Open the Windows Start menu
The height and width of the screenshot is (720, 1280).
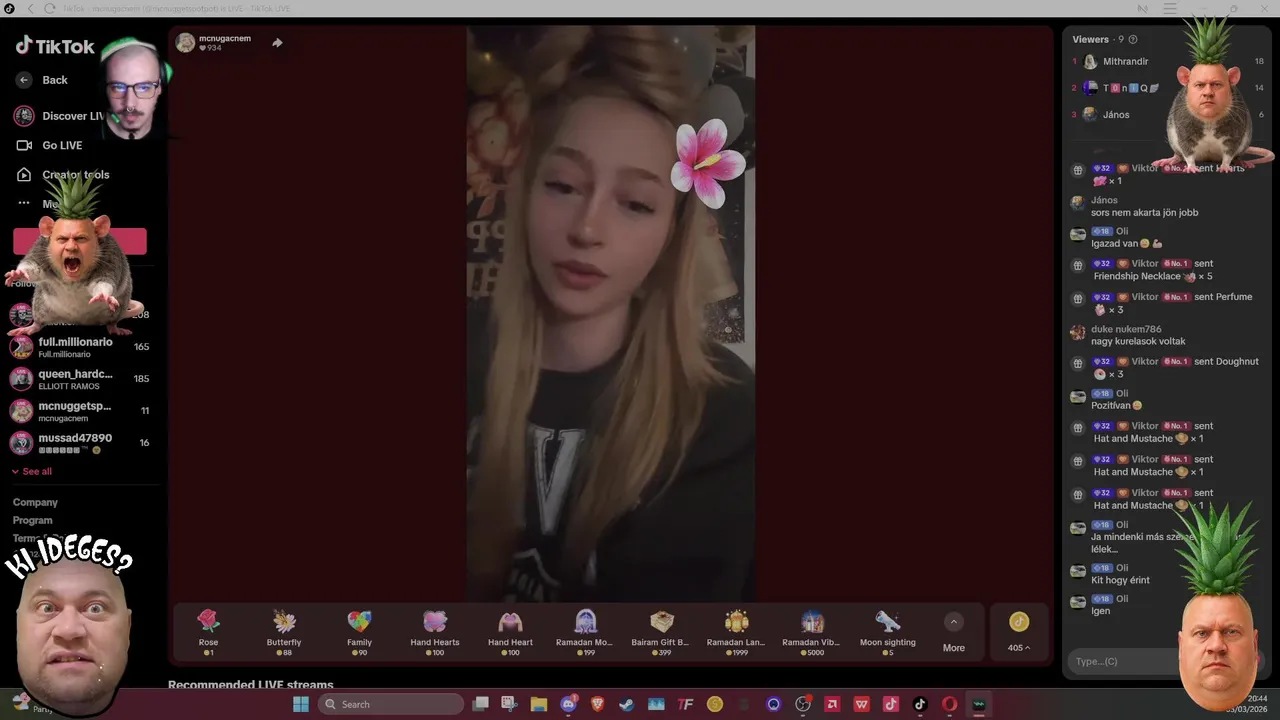point(300,704)
